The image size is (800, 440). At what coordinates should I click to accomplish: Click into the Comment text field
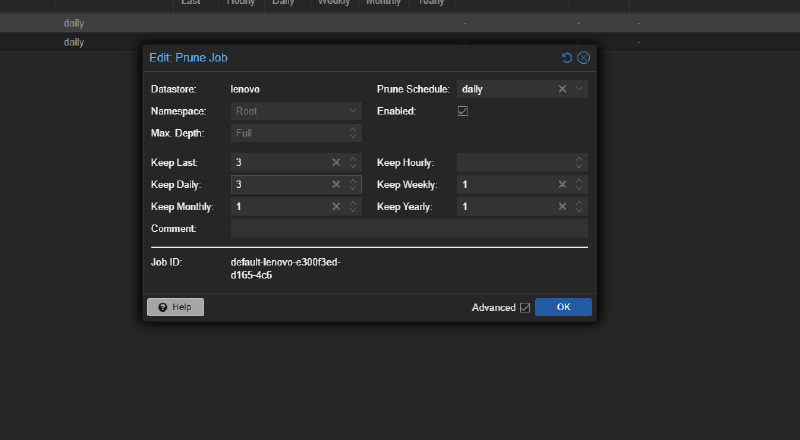point(409,228)
